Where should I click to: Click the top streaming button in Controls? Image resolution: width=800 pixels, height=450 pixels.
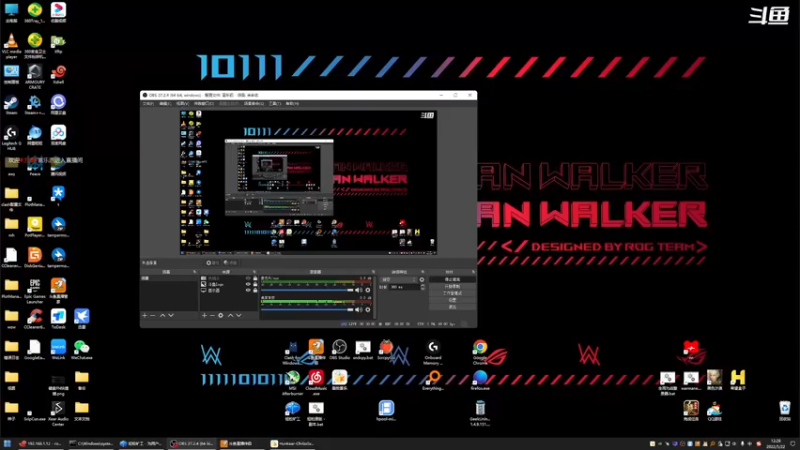[452, 280]
